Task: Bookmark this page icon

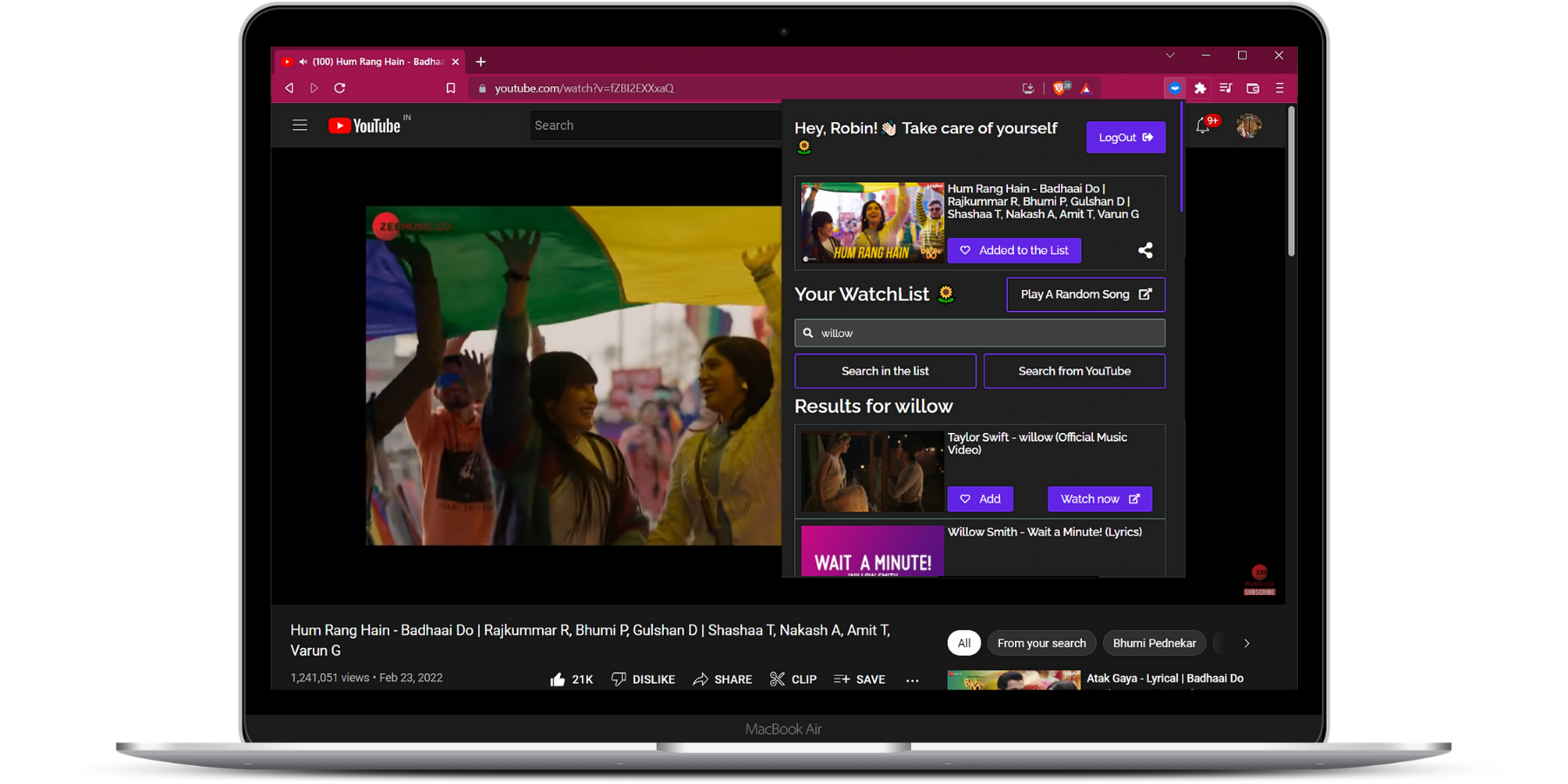Action: [x=450, y=88]
